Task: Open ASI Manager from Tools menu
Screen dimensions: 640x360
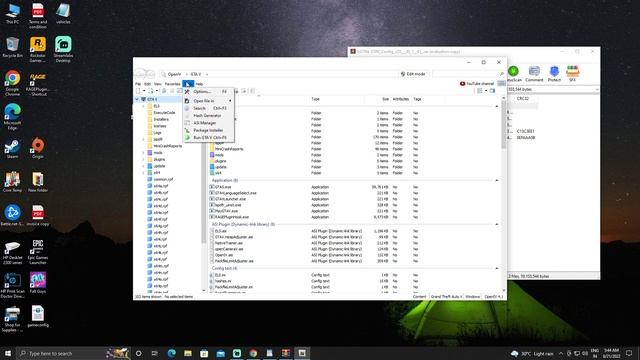Action: [x=209, y=123]
